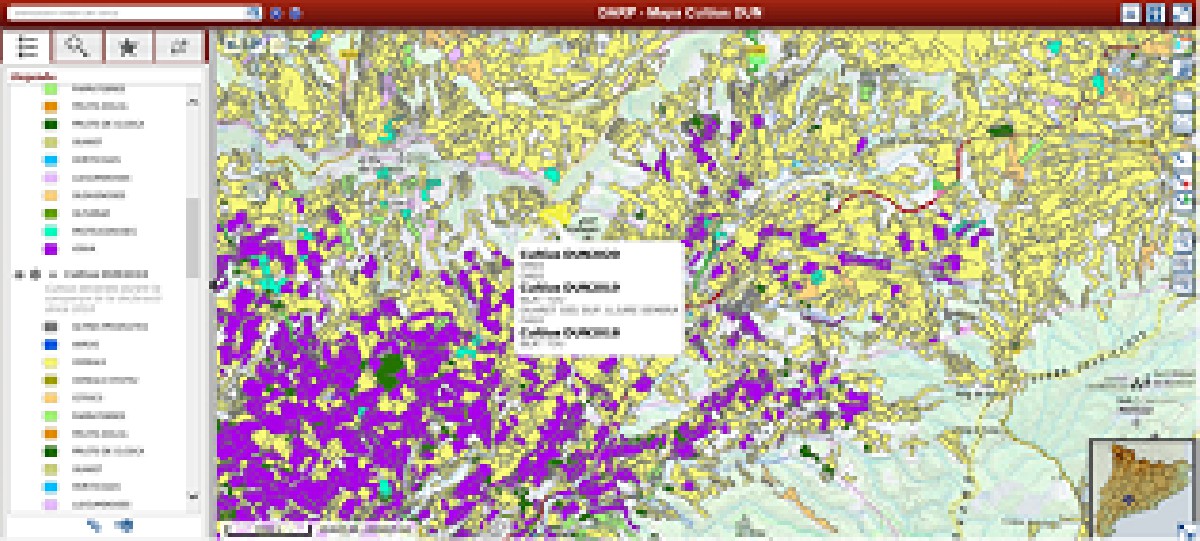Screen dimensions: 1200x541
Task: Click the purple swatch in the upper legend
Action: pos(51,248)
